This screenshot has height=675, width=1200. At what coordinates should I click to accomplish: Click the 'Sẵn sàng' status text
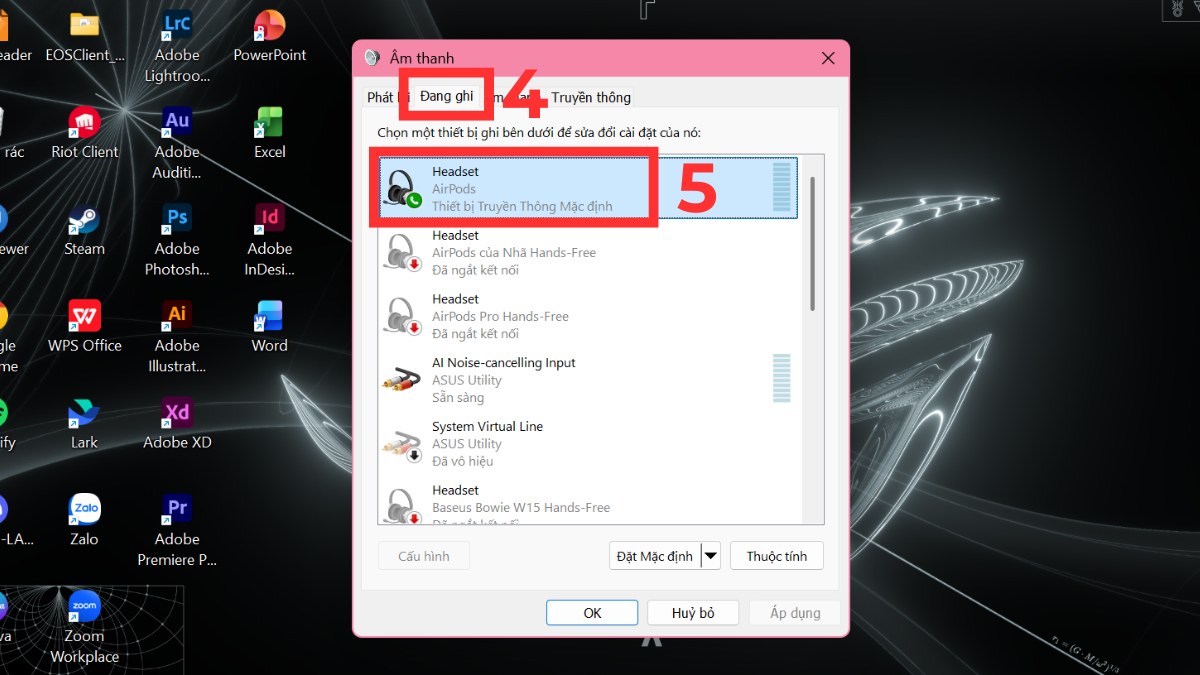[x=458, y=398]
